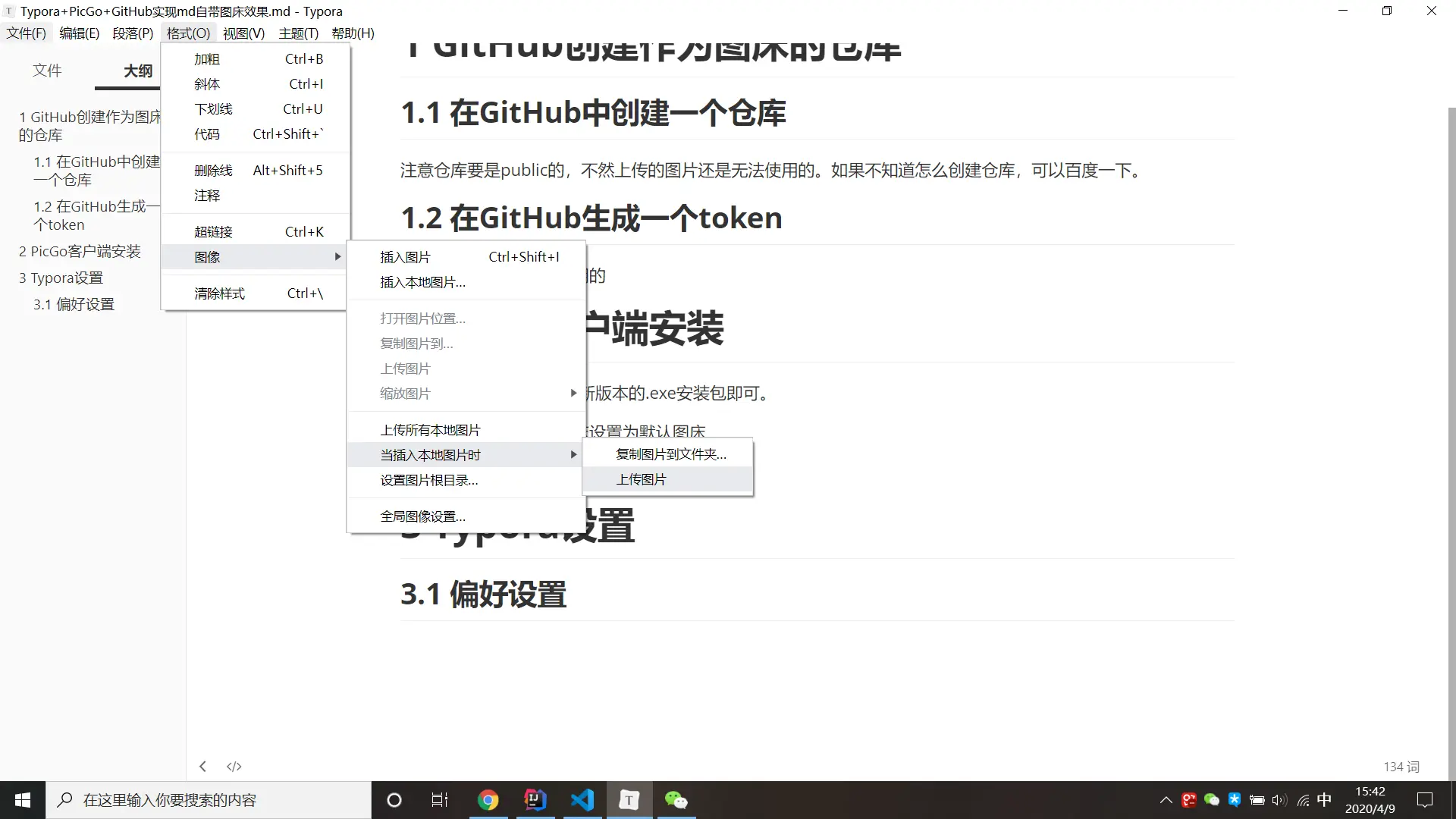Click the sidebar collapse arrow at bottom left
Image resolution: width=1456 pixels, height=819 pixels.
202,766
